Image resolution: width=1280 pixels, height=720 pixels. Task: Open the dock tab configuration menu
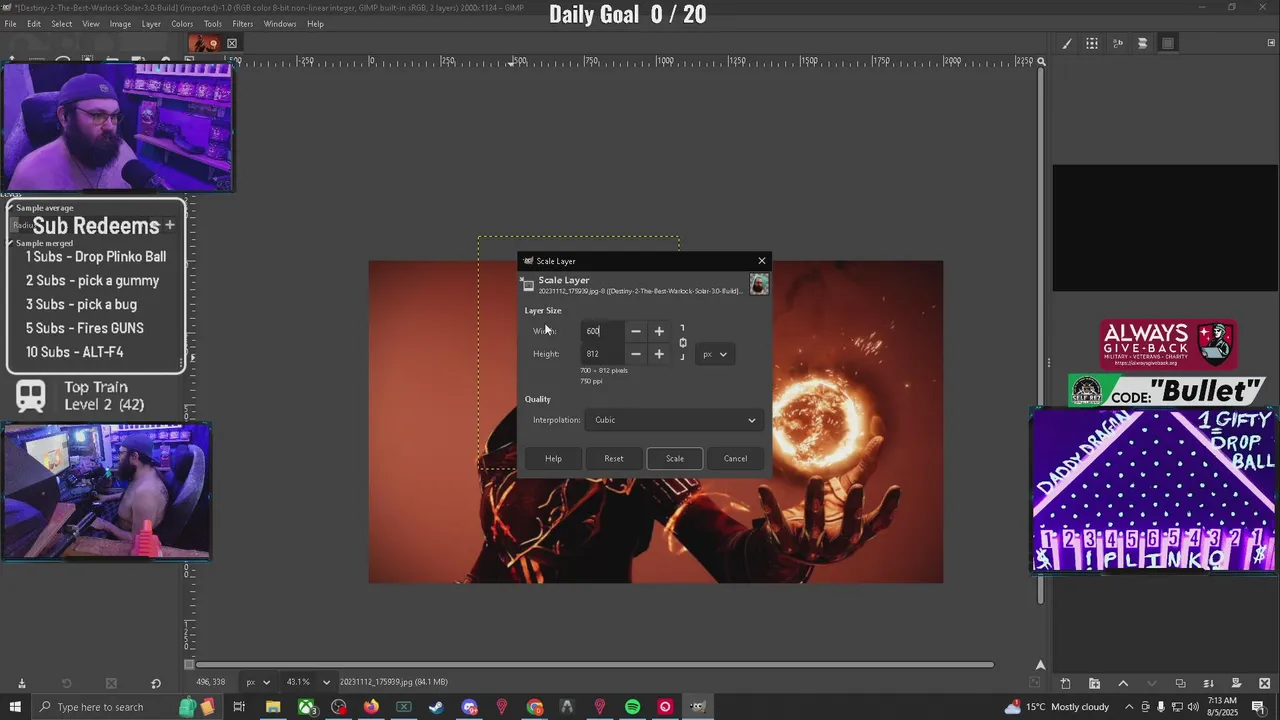[1271, 43]
